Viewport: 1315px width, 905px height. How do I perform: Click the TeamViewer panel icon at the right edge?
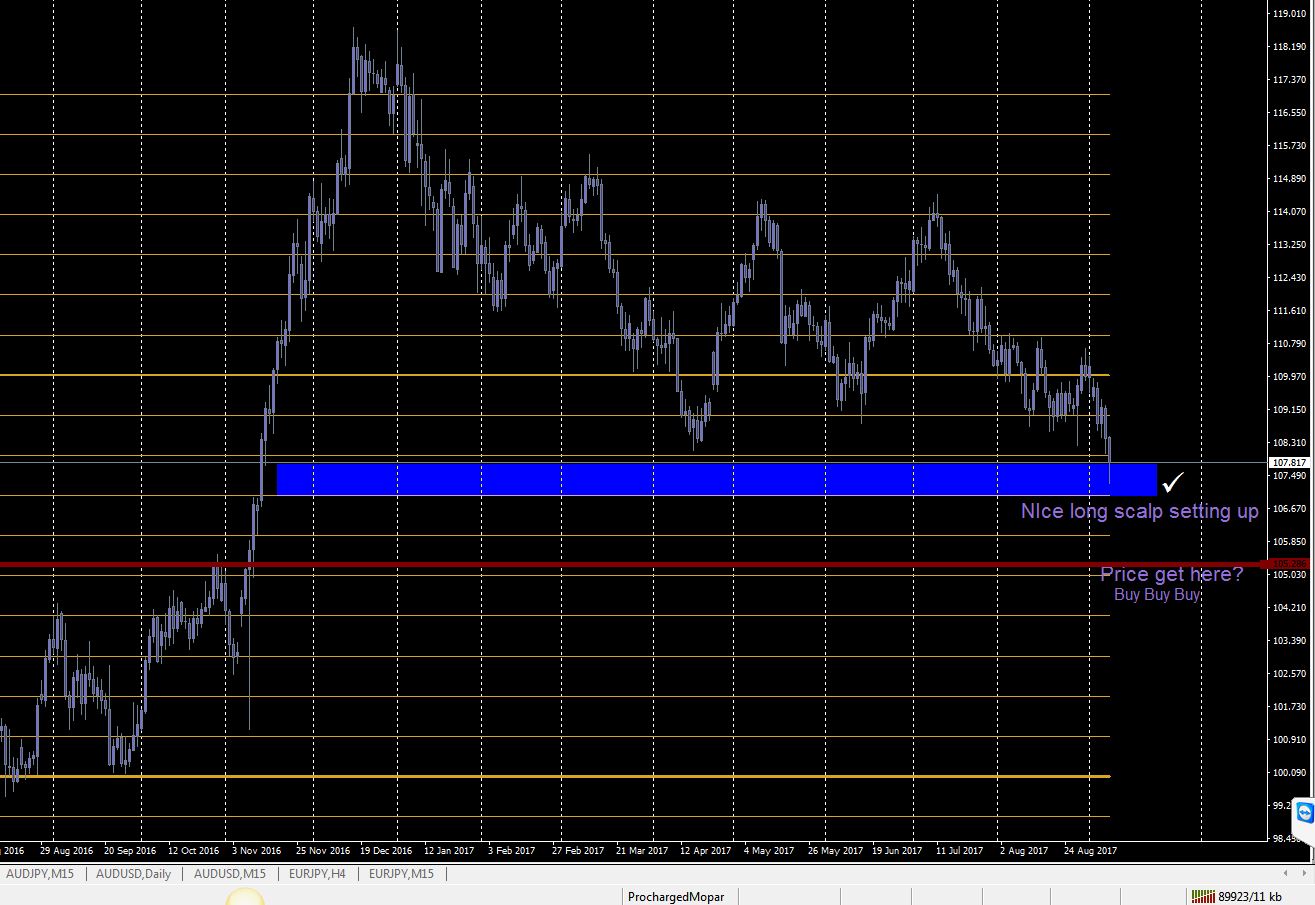coord(1304,811)
